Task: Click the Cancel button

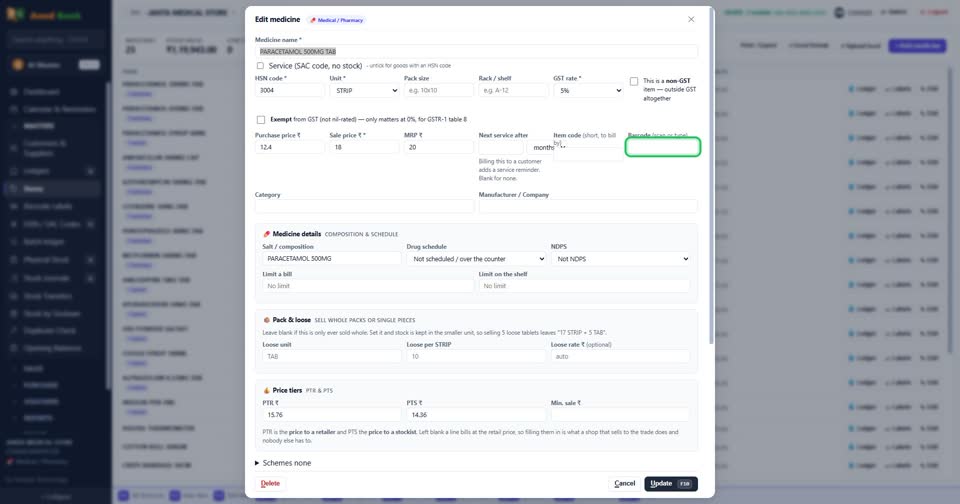Action: [x=624, y=484]
